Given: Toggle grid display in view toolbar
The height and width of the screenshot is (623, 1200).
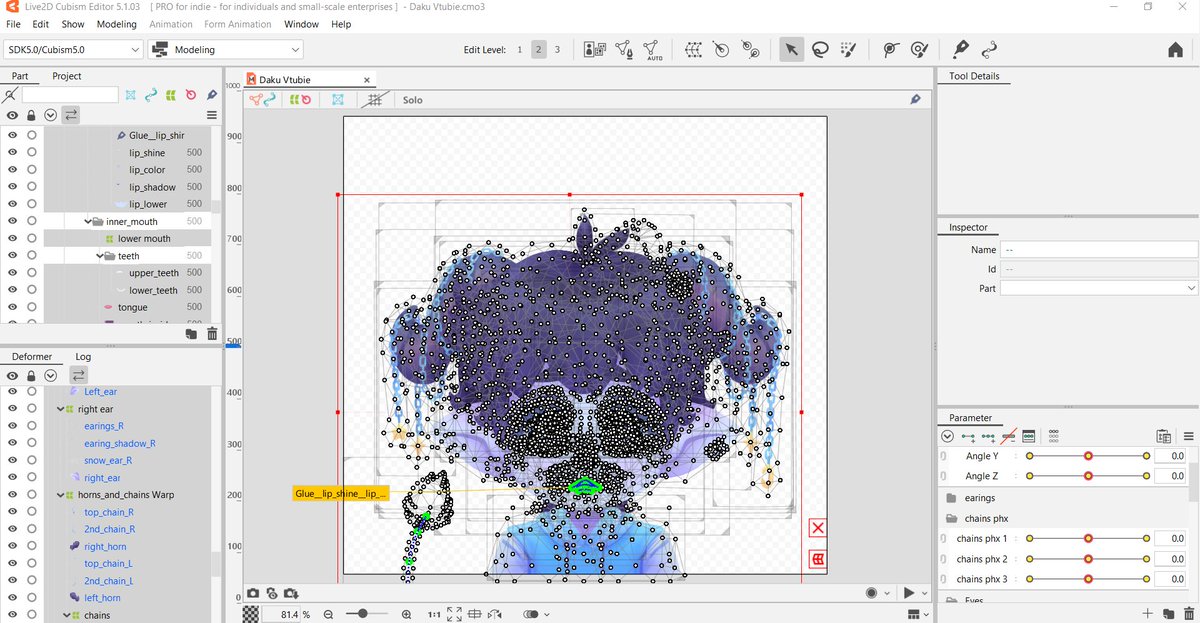Looking at the screenshot, I should tap(374, 99).
